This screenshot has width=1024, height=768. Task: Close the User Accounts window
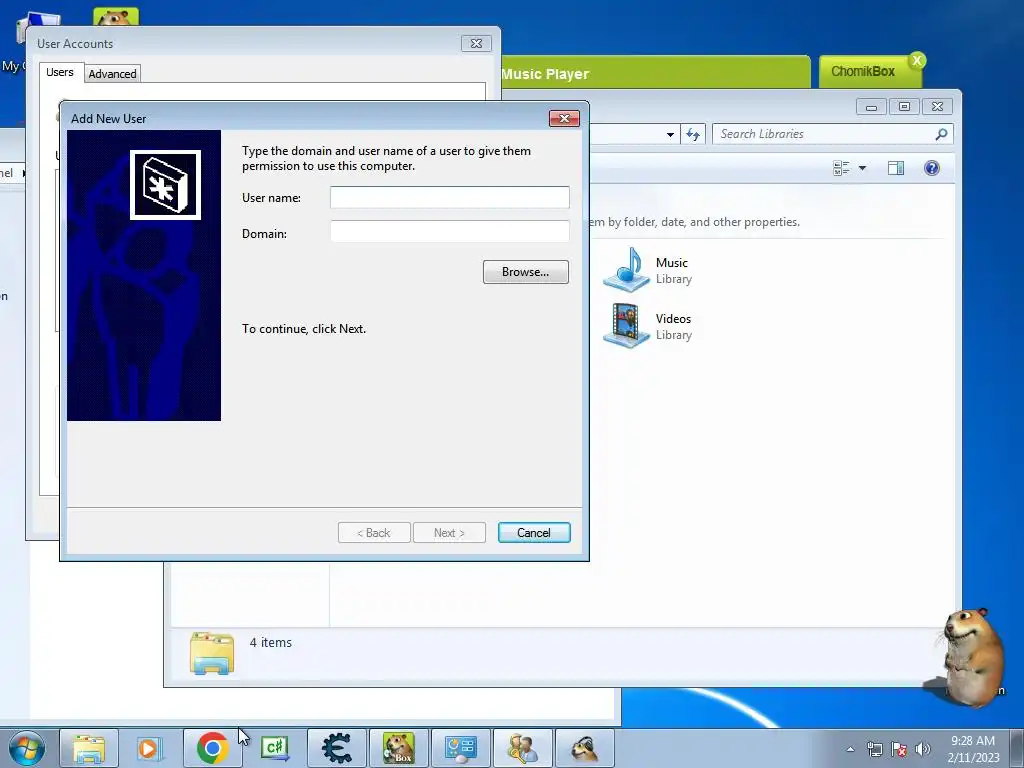476,44
